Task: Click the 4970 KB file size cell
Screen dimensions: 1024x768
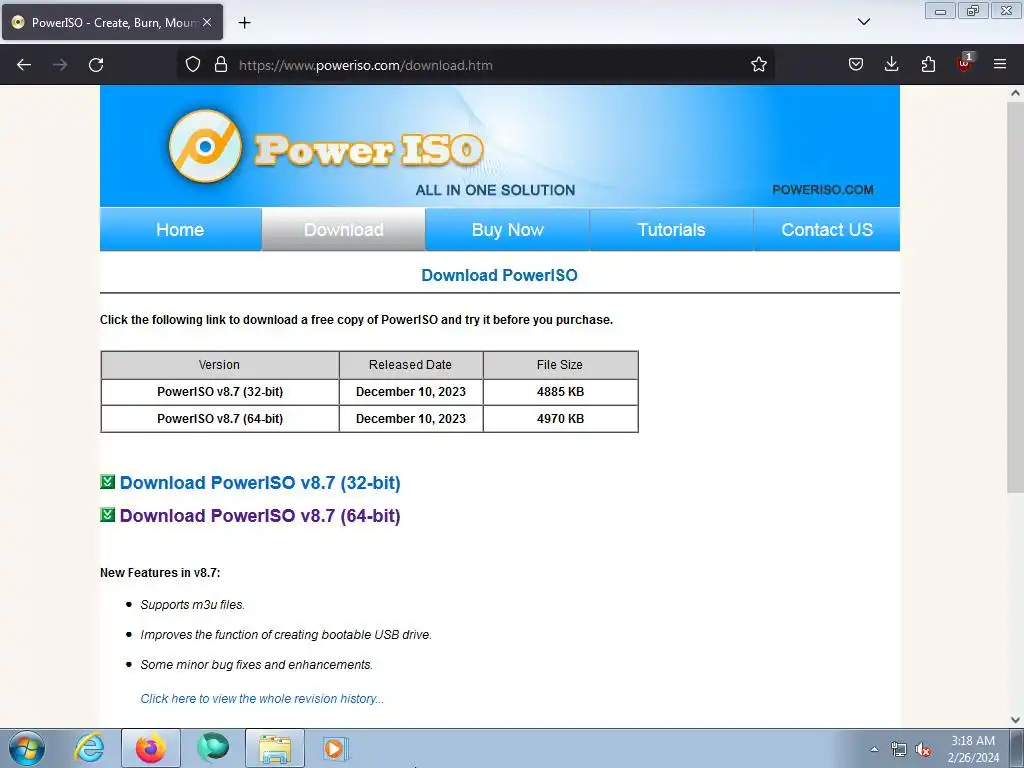Action: coord(560,419)
